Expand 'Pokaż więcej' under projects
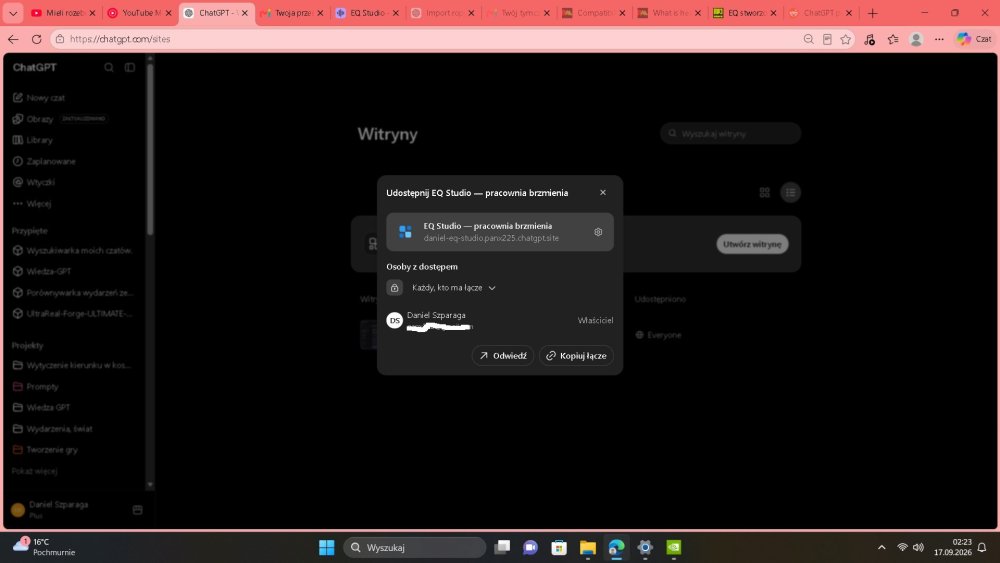Viewport: 1000px width, 563px height. (x=34, y=471)
